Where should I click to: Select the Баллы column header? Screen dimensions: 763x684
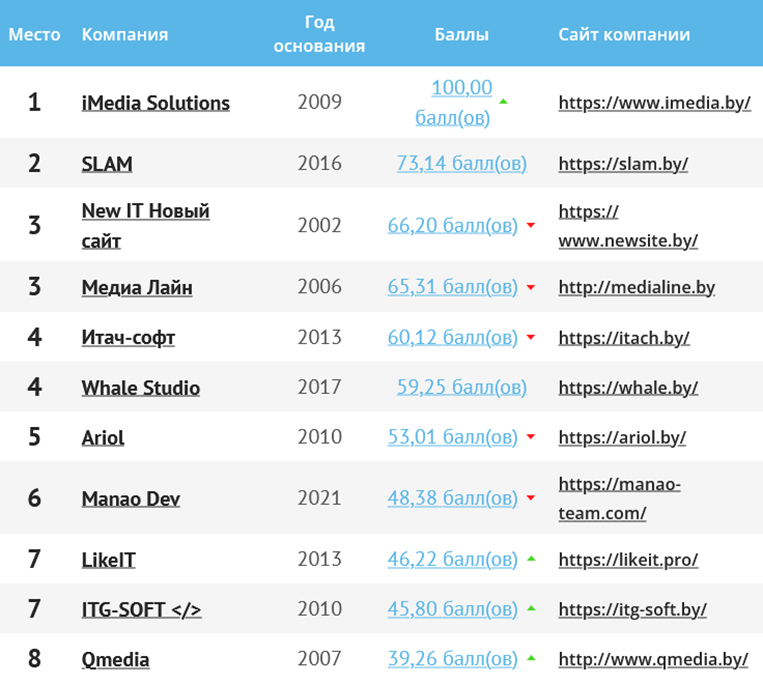(x=461, y=35)
